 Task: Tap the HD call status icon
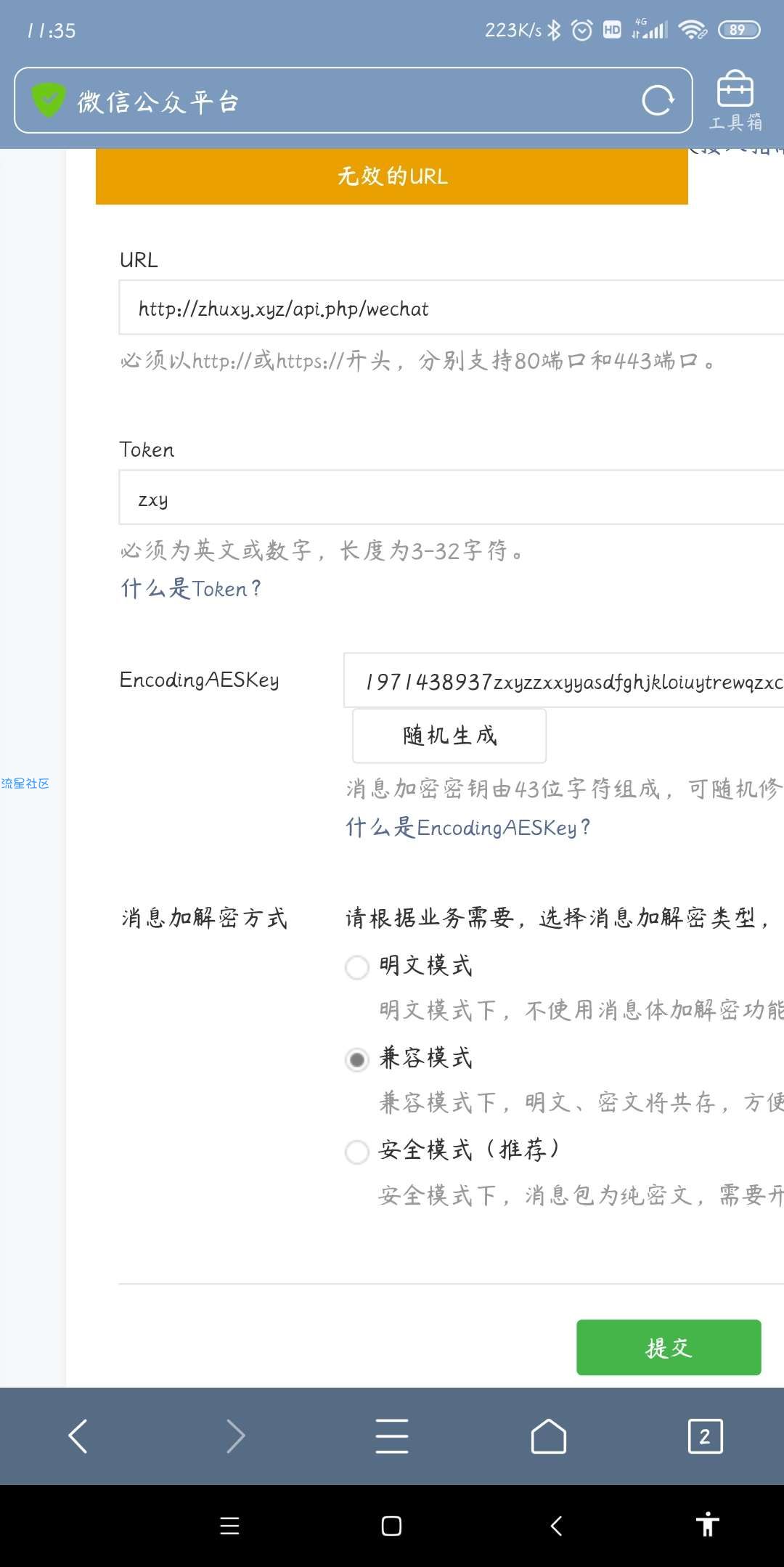(x=612, y=30)
